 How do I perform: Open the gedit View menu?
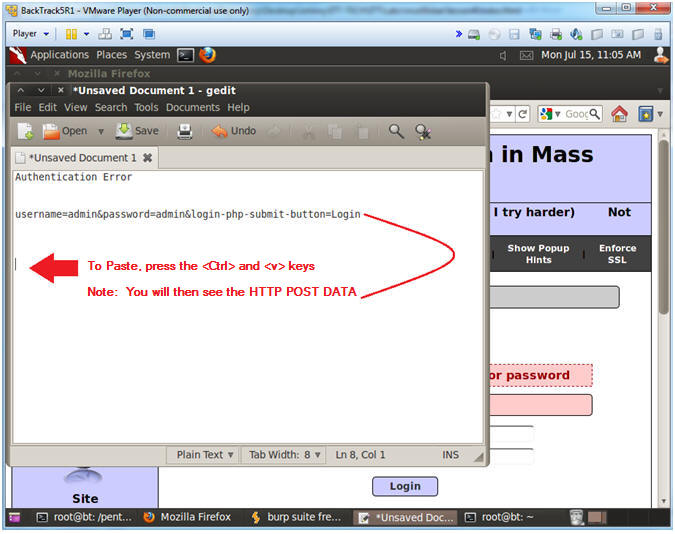pyautogui.click(x=76, y=107)
